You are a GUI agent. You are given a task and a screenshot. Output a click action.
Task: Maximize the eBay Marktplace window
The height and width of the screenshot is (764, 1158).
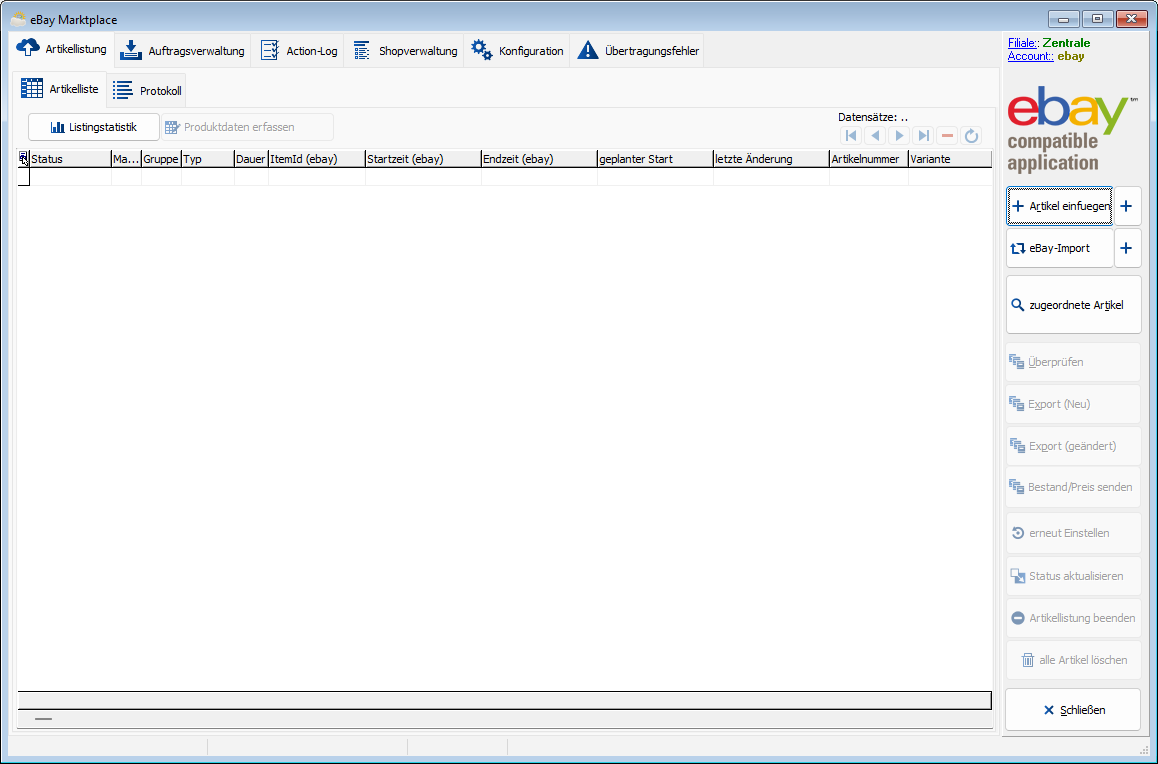1098,19
